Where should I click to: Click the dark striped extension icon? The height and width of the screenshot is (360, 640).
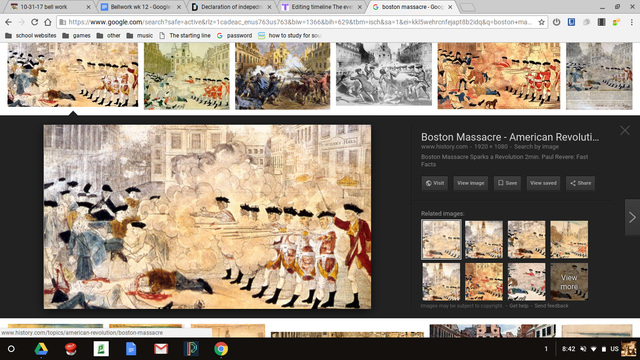pos(601,22)
